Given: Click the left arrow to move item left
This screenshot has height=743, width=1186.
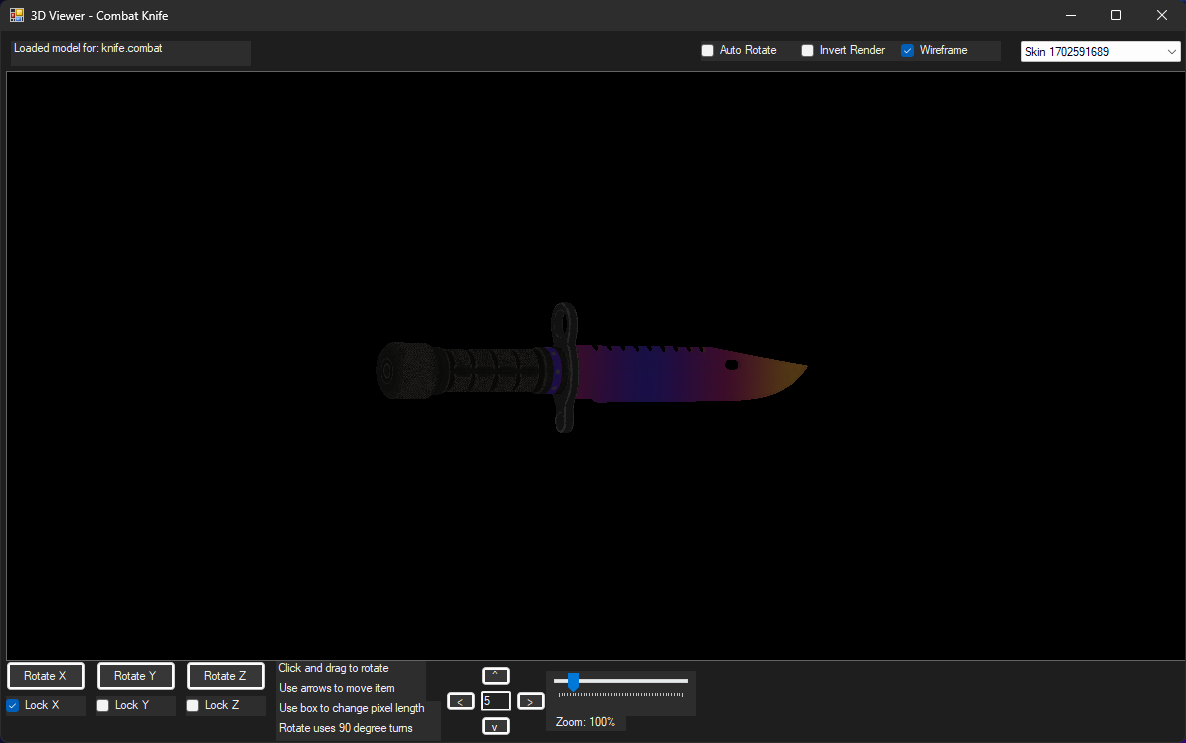Looking at the screenshot, I should point(461,700).
